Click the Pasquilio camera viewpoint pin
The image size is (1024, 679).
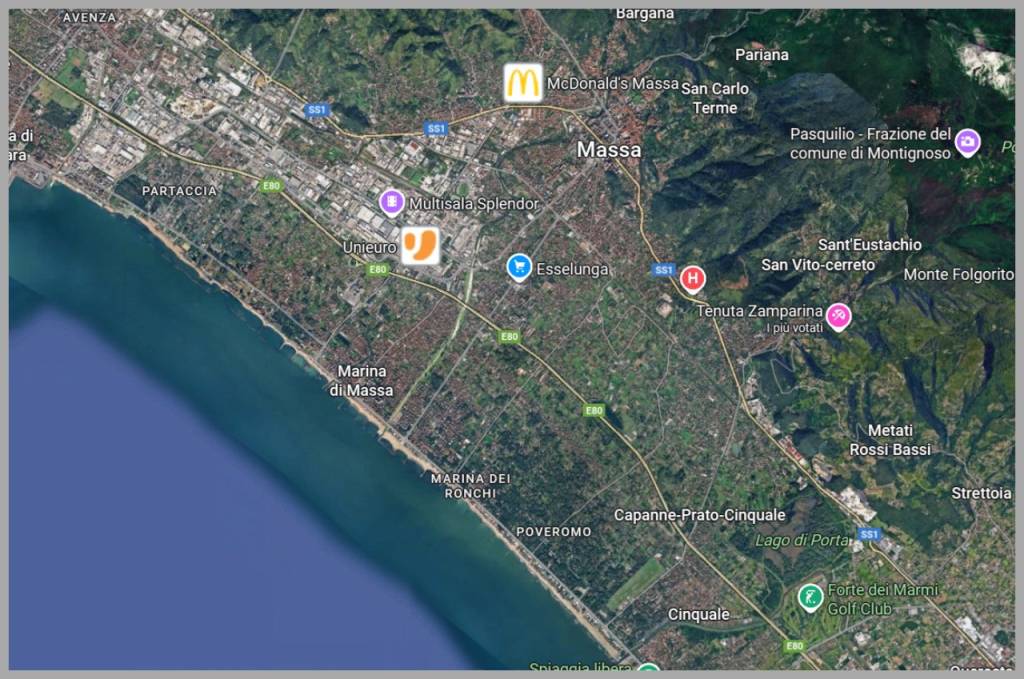click(967, 142)
